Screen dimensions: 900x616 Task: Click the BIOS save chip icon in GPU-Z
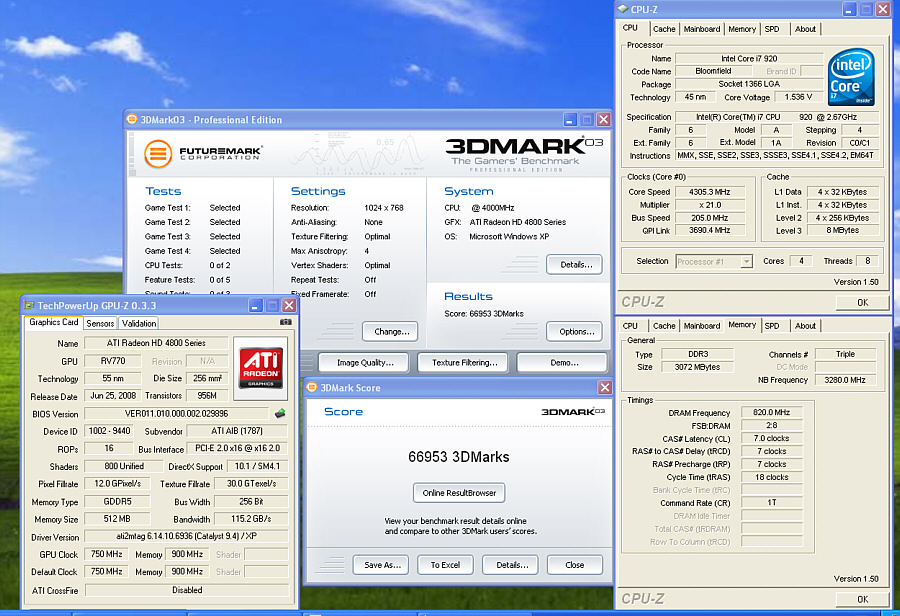tap(280, 413)
